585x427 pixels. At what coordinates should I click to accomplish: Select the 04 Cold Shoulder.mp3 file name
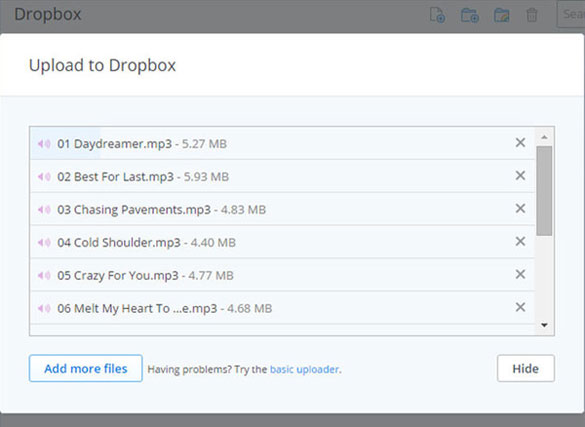click(119, 242)
